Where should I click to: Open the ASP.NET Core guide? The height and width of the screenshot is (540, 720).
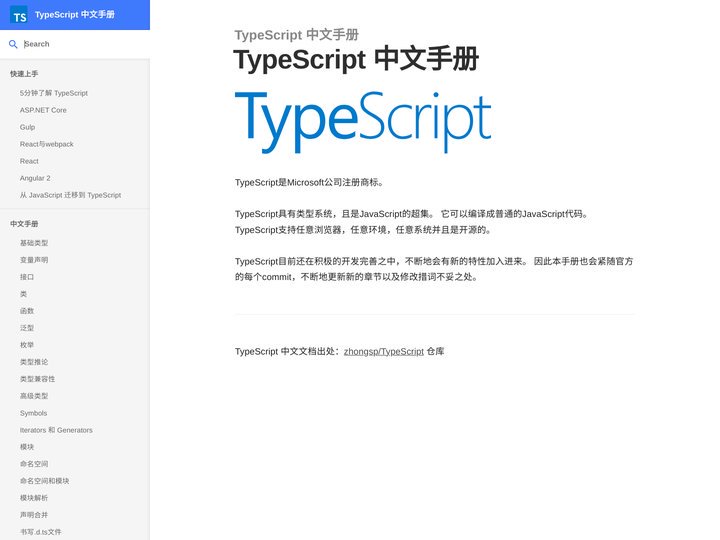click(43, 110)
